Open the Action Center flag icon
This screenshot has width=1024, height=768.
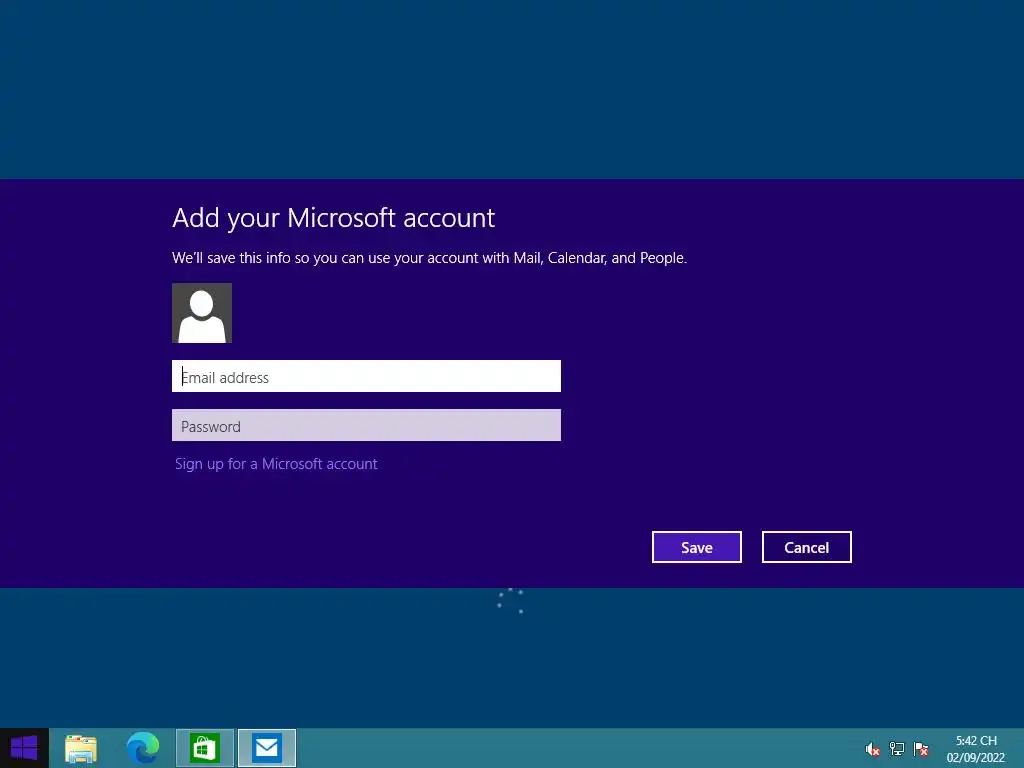tap(921, 749)
